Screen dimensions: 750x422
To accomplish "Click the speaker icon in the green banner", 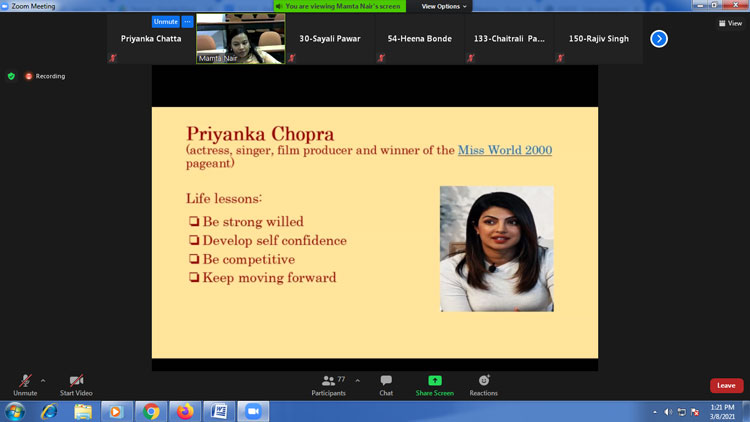I will click(x=279, y=6).
